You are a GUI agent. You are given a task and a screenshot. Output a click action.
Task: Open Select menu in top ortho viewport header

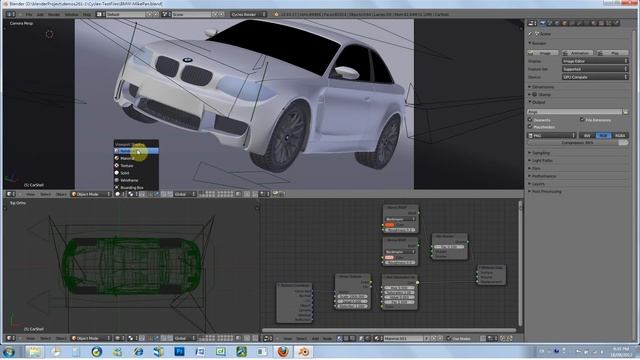click(45, 338)
